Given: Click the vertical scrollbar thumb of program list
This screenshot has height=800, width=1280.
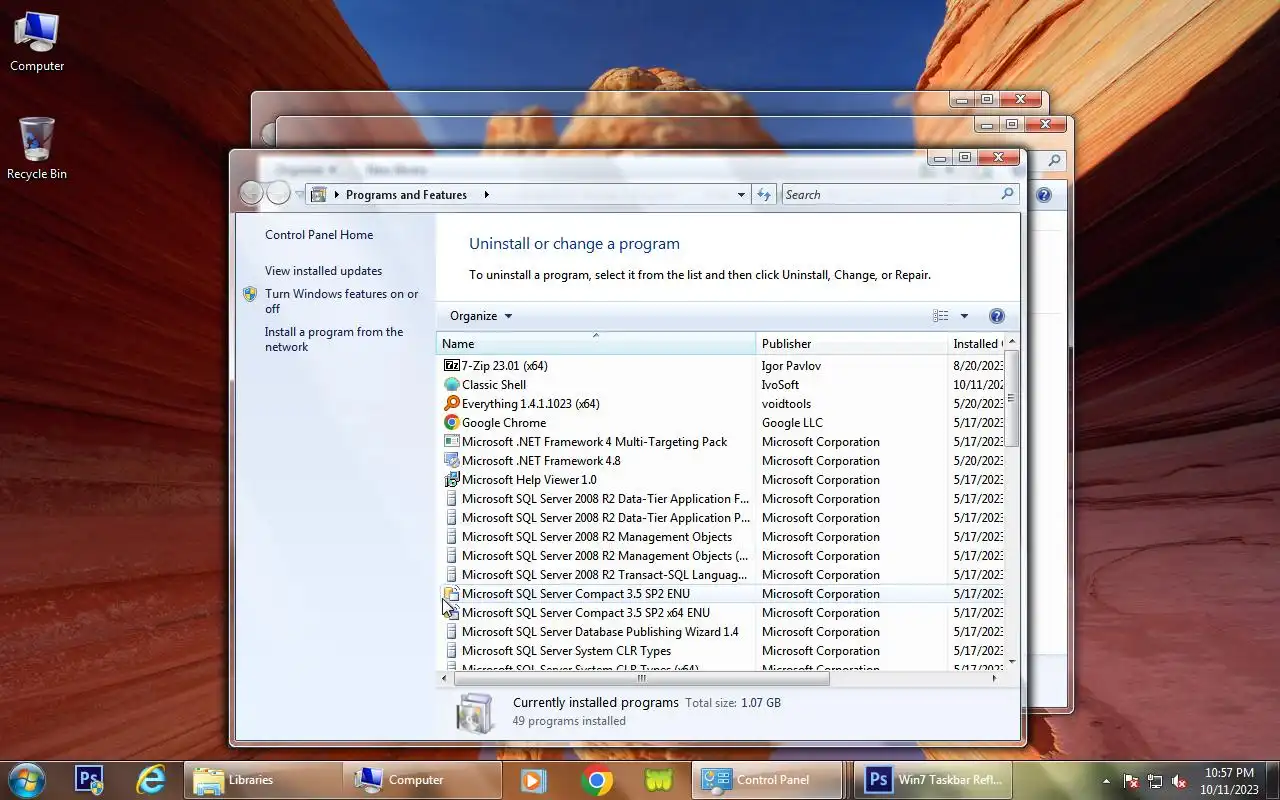Looking at the screenshot, I should click(x=1011, y=398).
